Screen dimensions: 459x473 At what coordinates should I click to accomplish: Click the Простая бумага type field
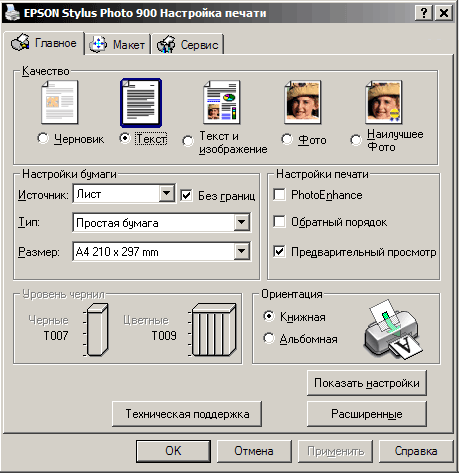[x=162, y=223]
